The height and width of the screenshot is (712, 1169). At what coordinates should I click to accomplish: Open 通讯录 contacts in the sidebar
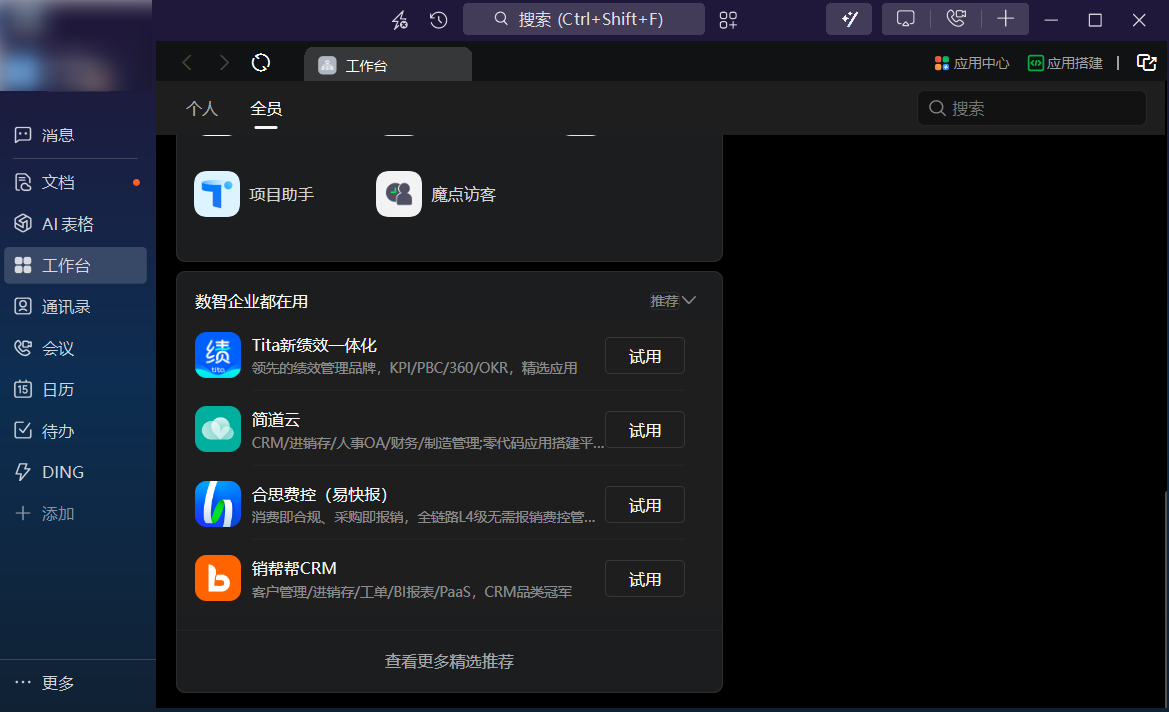pyautogui.click(x=75, y=306)
